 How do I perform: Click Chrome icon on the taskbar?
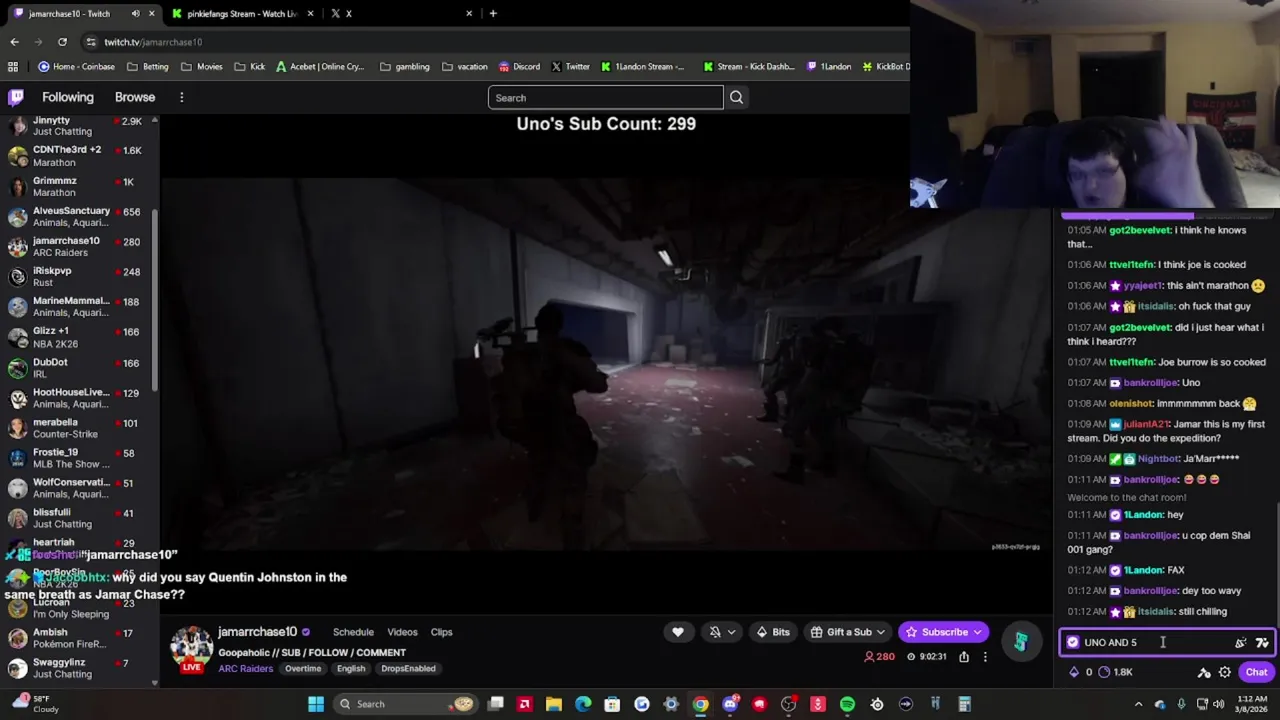(x=700, y=704)
